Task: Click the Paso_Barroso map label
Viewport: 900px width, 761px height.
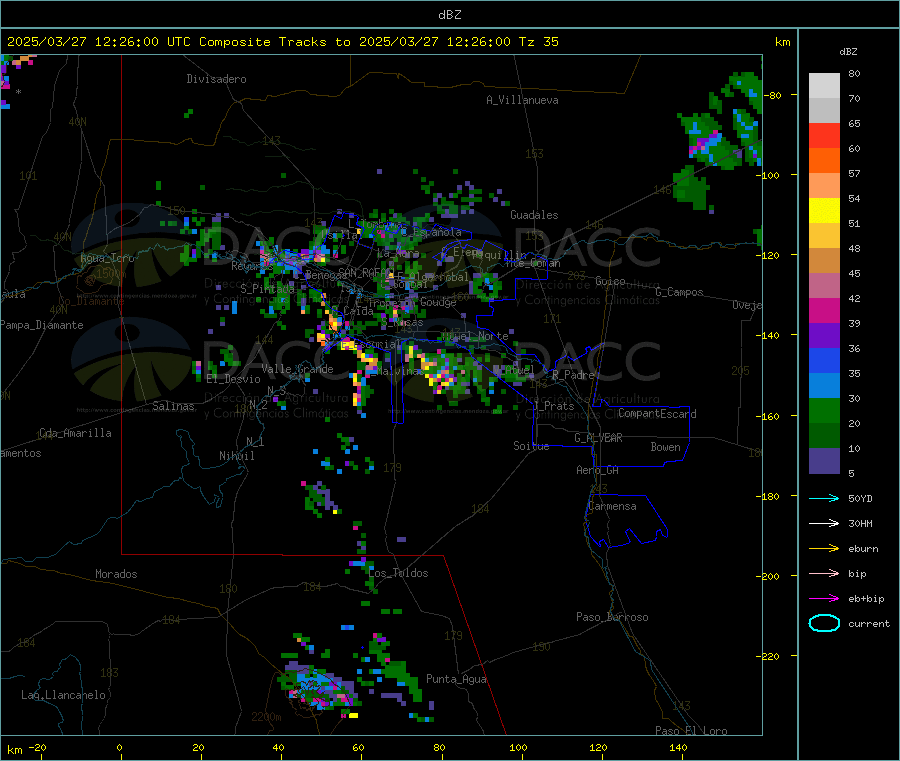Action: tap(612, 617)
